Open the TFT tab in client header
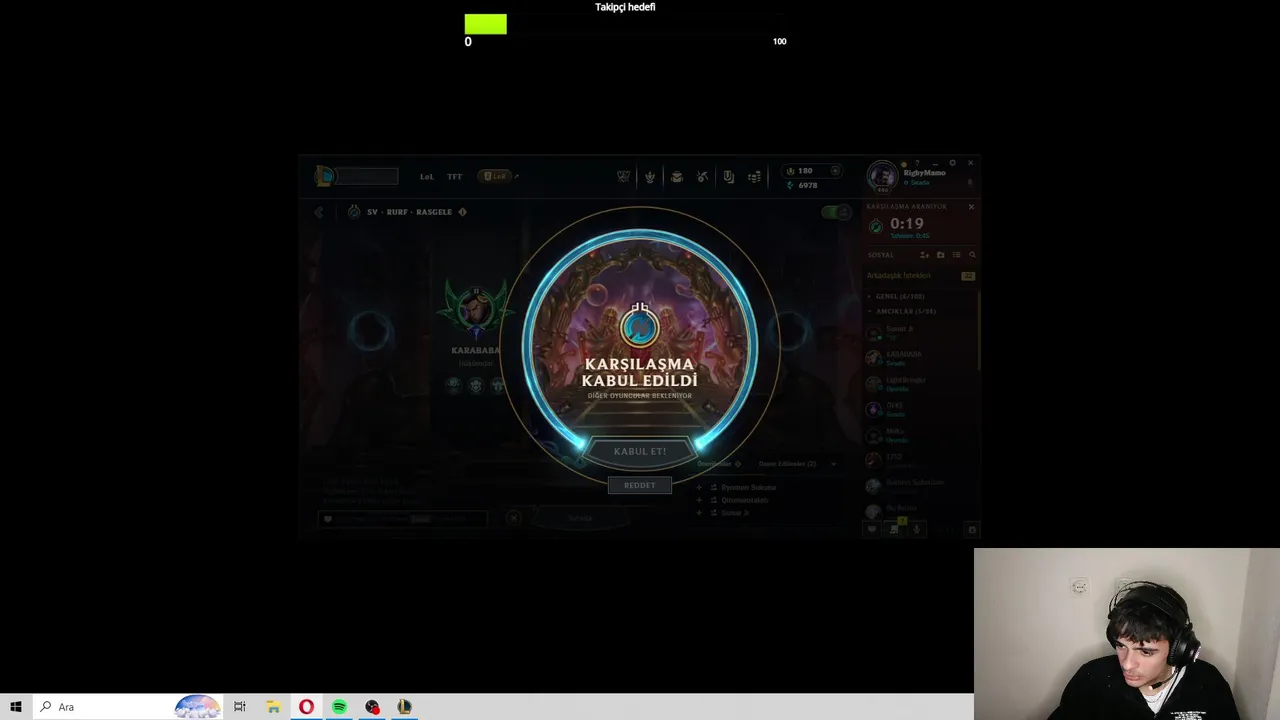The height and width of the screenshot is (720, 1280). click(455, 177)
